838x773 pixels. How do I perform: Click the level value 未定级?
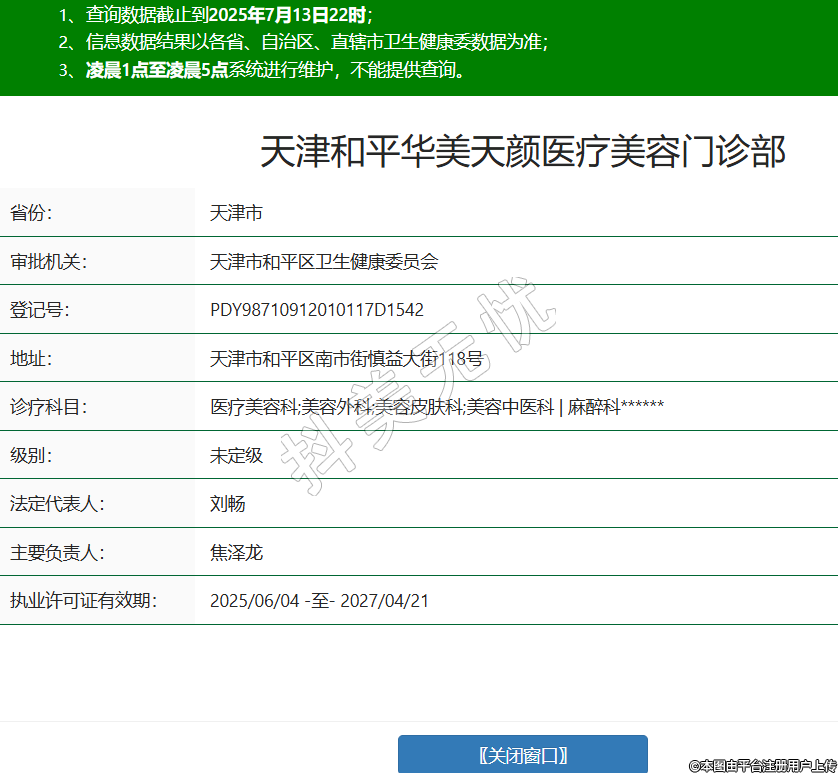coord(236,455)
